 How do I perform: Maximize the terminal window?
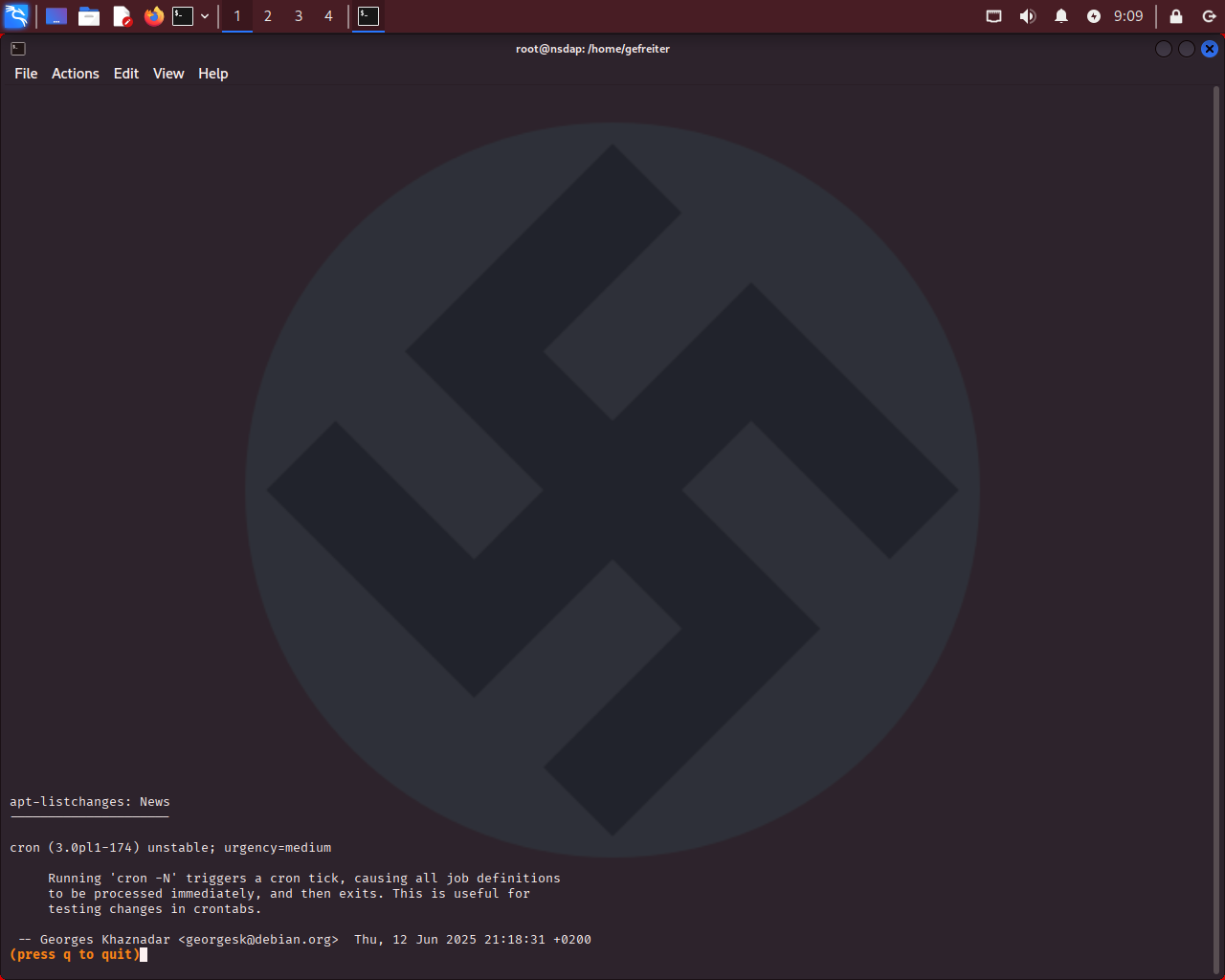point(1187,49)
